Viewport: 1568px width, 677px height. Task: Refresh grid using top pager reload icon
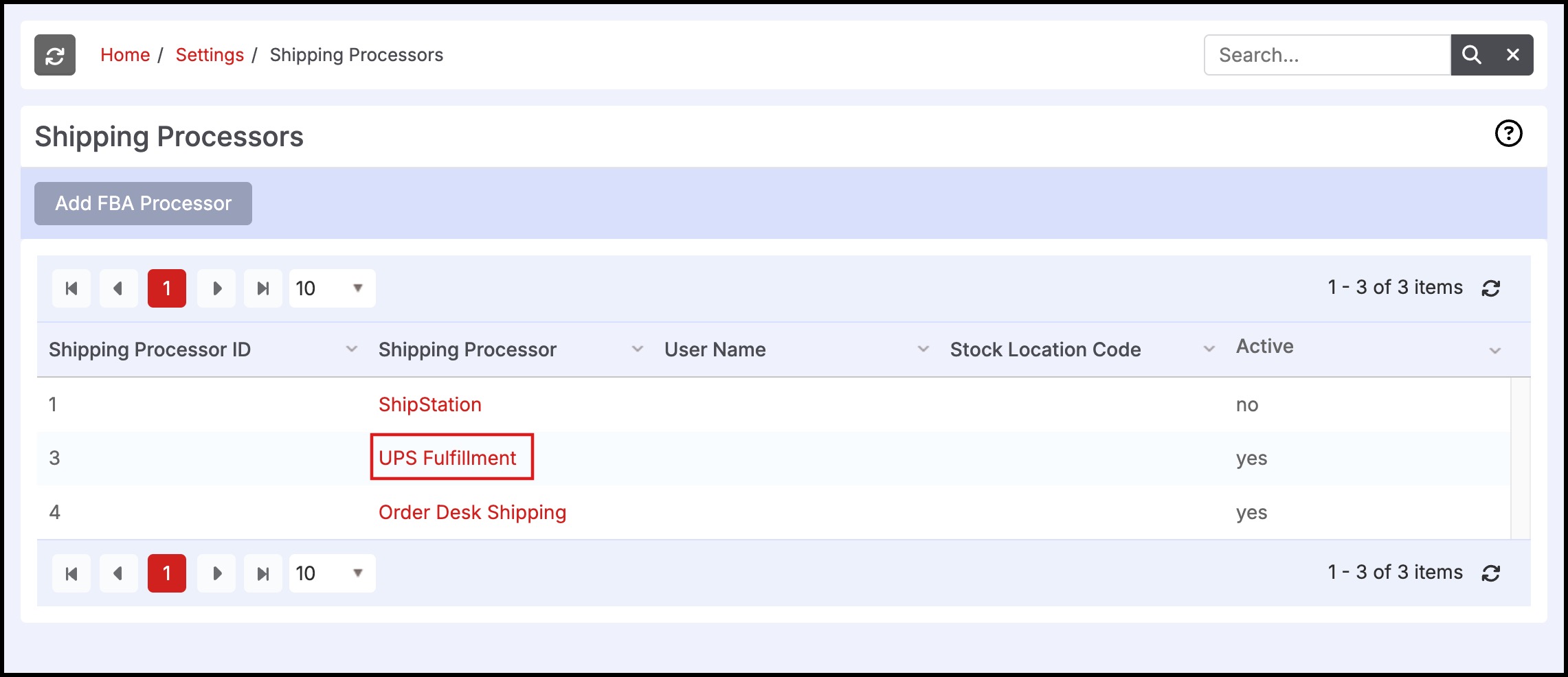click(x=1490, y=288)
